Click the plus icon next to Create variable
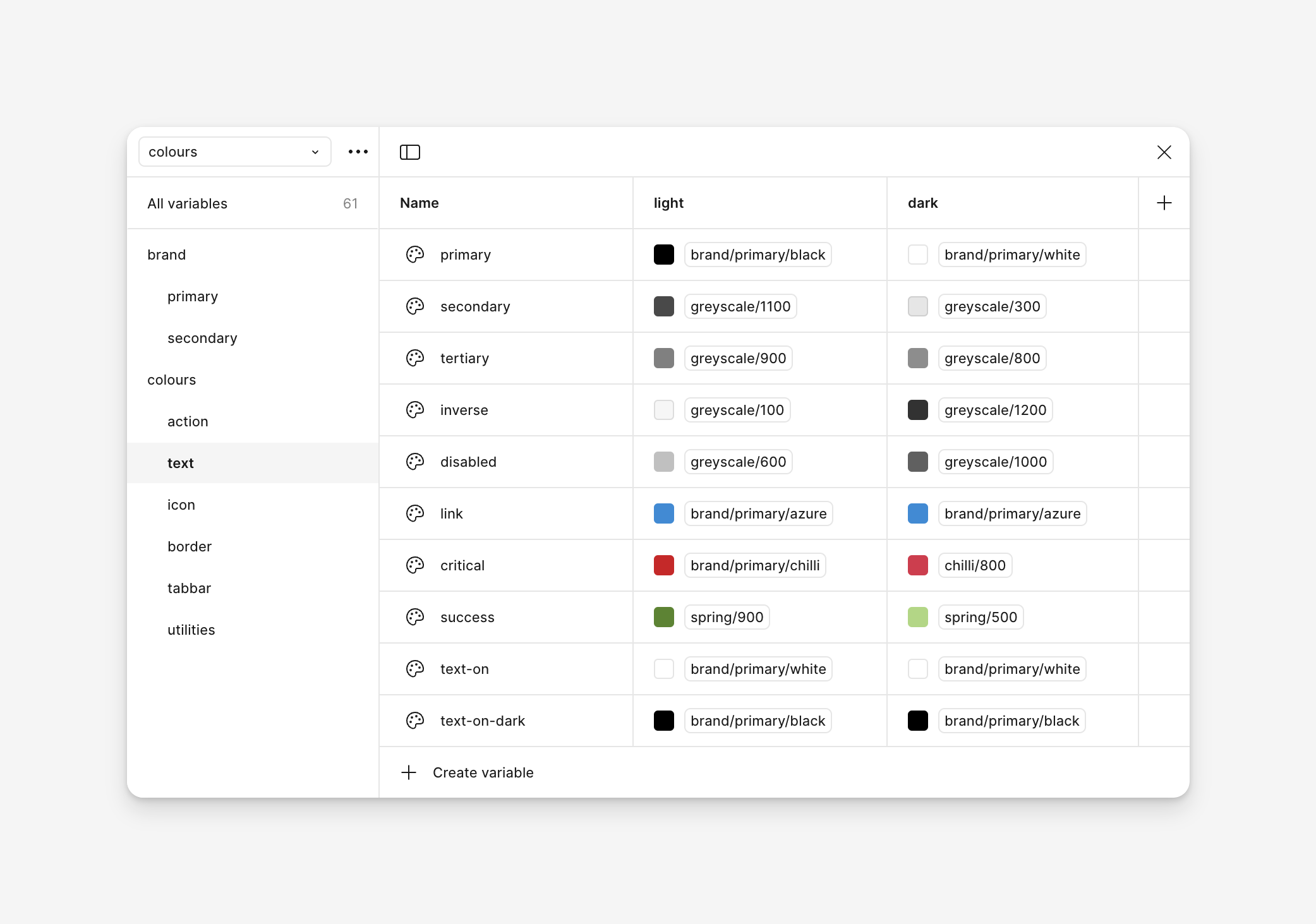The height and width of the screenshot is (924, 1316). pos(409,772)
